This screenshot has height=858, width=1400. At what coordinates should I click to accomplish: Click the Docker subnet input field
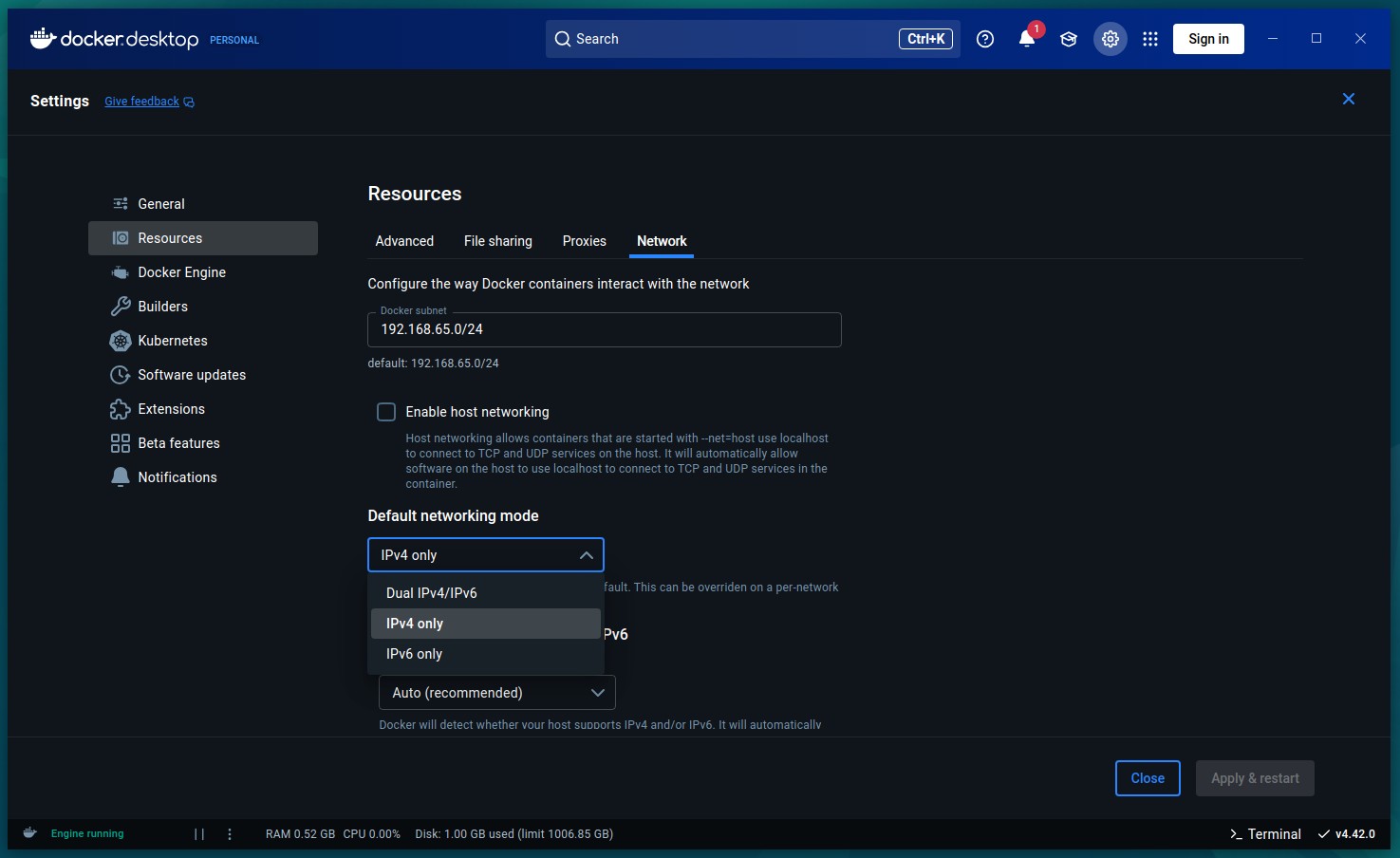coord(605,329)
